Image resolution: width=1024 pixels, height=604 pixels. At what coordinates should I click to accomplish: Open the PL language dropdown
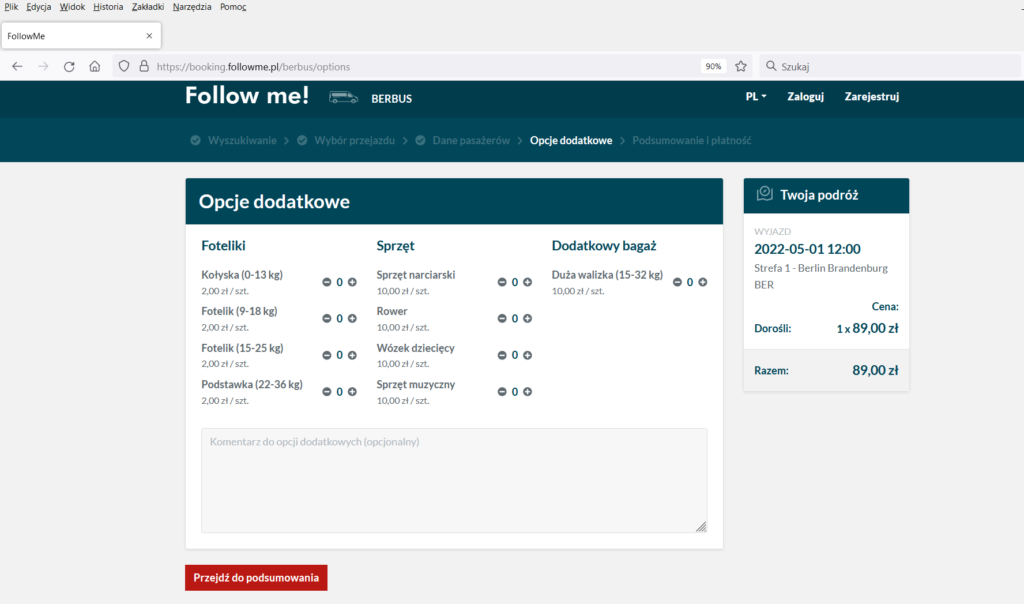pos(756,97)
